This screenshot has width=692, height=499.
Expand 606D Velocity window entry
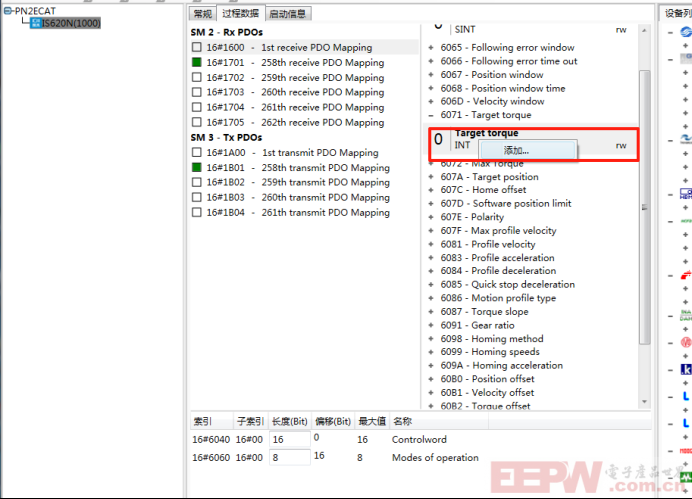(x=431, y=101)
